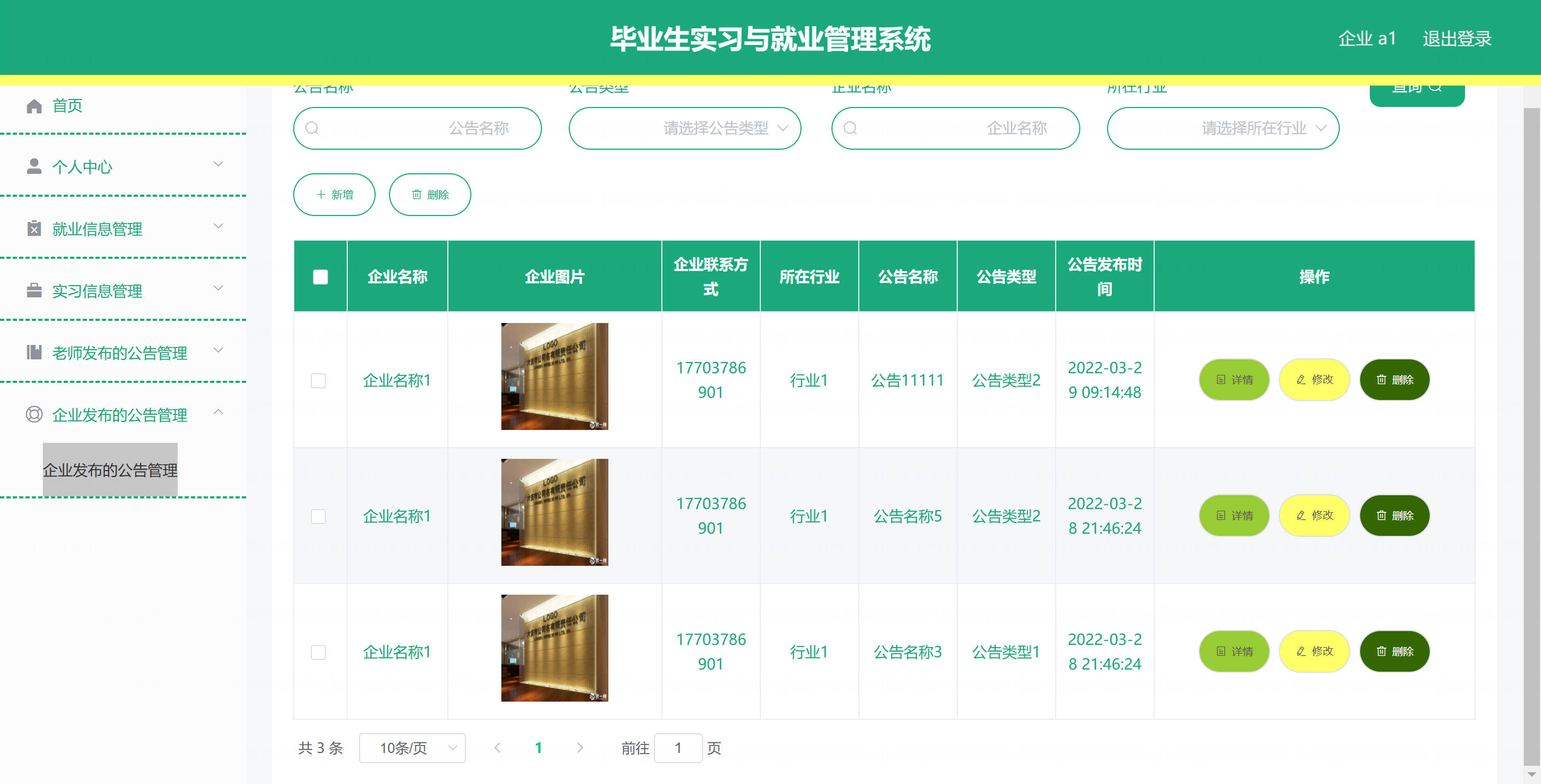Screen dimensions: 1541x784
Task: Select the 企业发布的公告管理 submenu item
Action: 110,470
